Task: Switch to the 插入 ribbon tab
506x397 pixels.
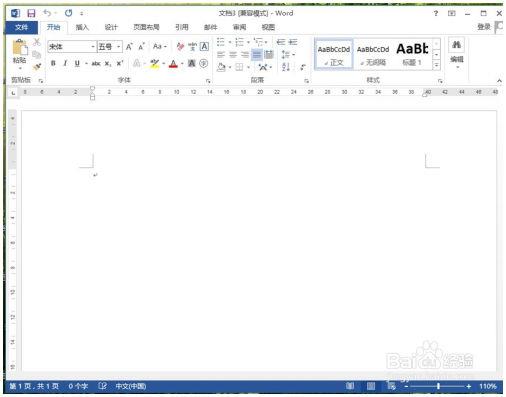Action: click(x=82, y=27)
